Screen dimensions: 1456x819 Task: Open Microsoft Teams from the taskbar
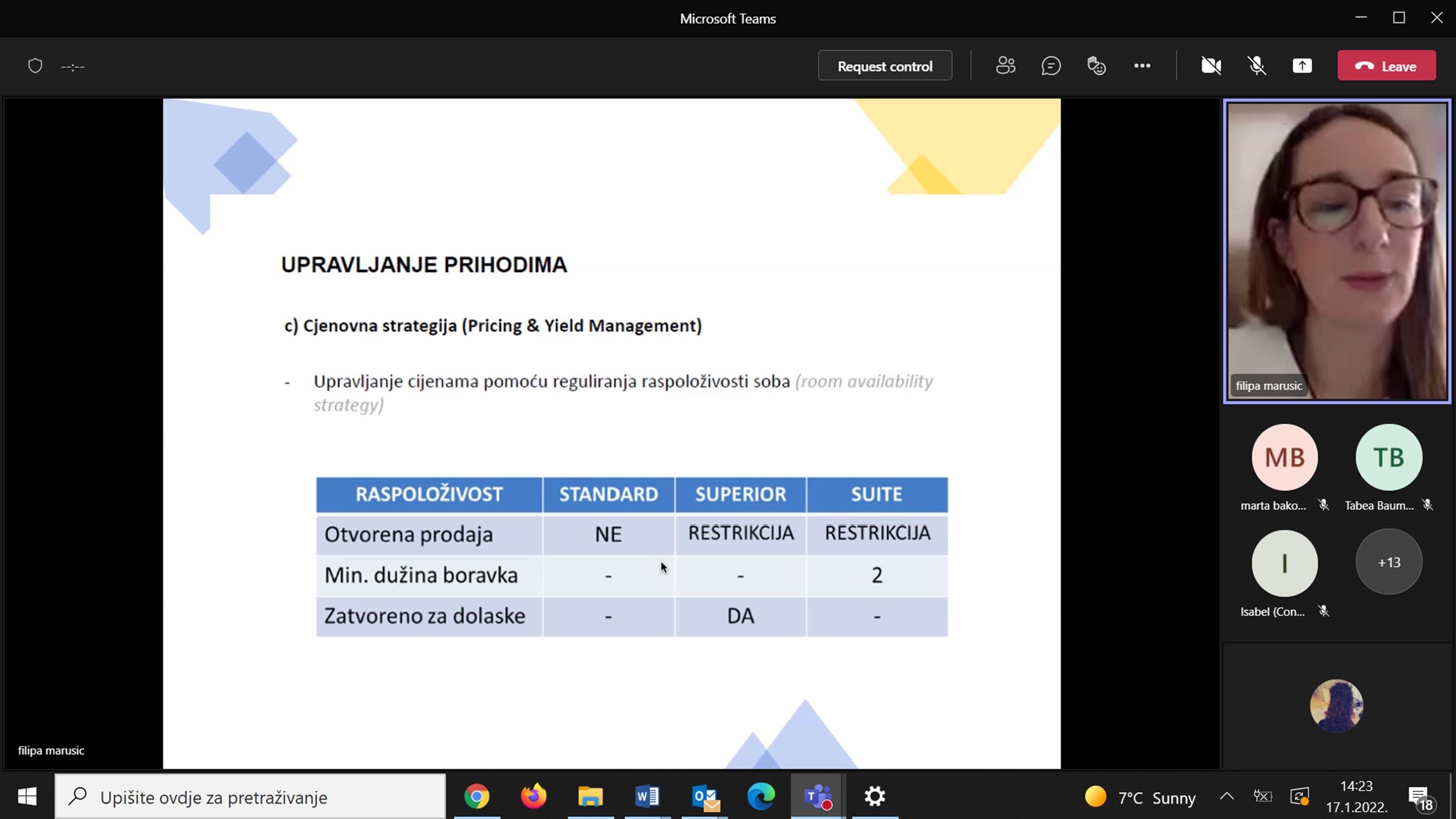817,797
